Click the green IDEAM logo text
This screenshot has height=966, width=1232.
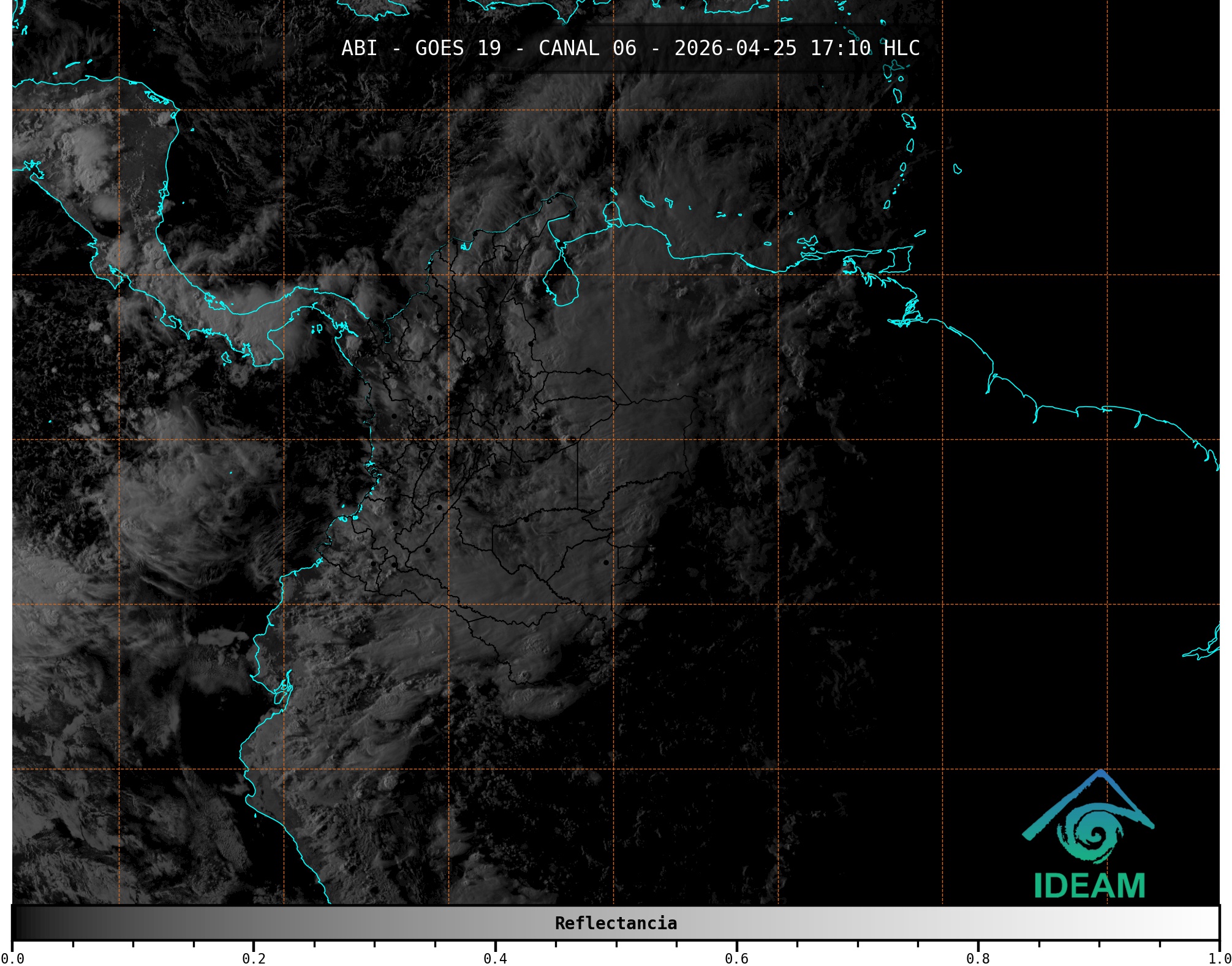click(x=1089, y=886)
